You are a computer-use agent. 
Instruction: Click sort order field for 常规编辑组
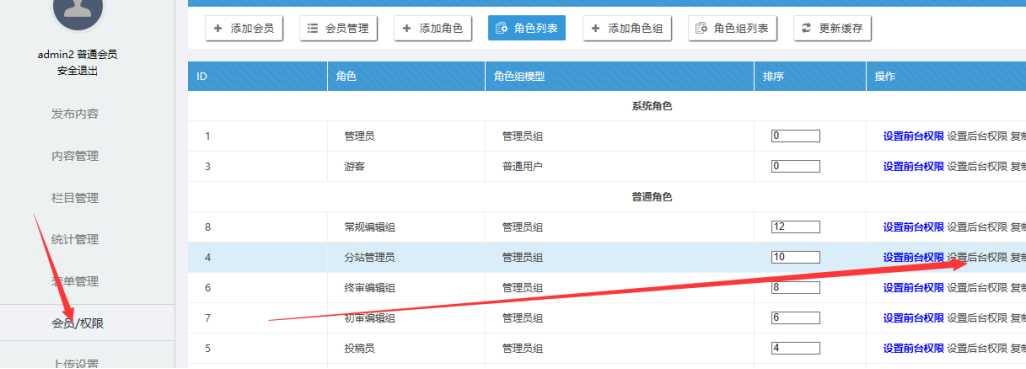click(796, 227)
